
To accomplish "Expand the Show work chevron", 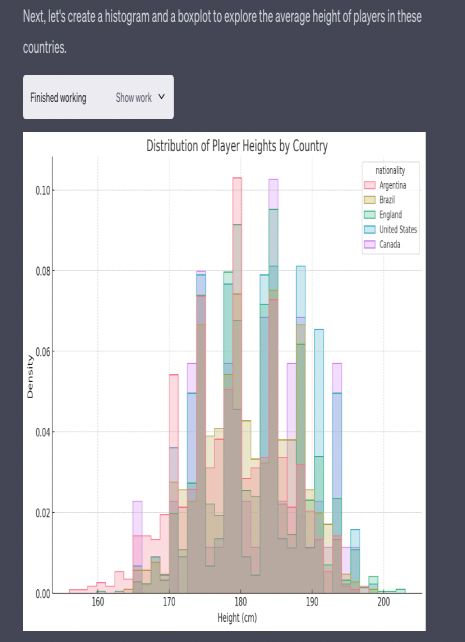I will tap(162, 97).
